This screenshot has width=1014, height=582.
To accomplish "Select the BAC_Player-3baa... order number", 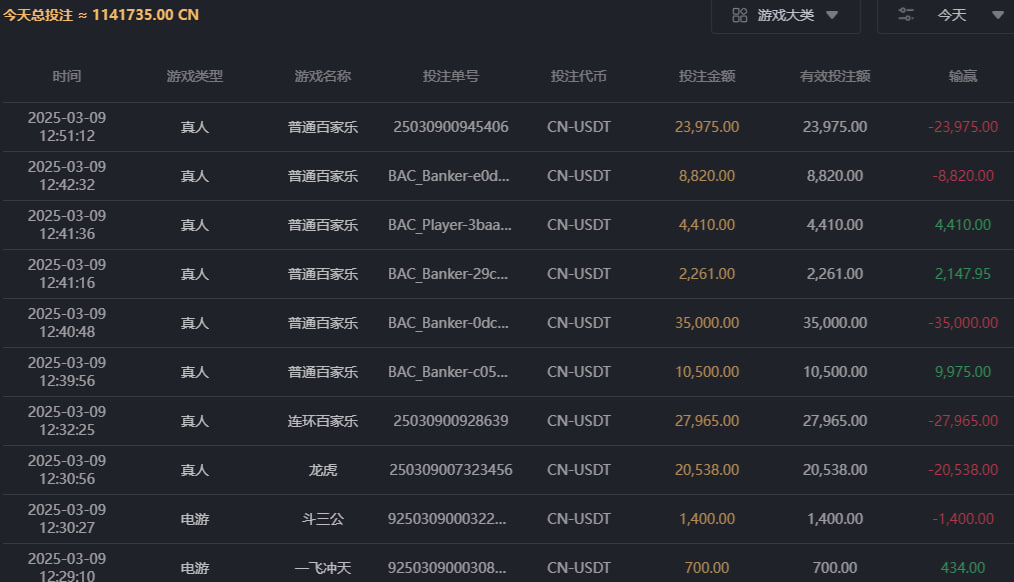I will pos(451,225).
